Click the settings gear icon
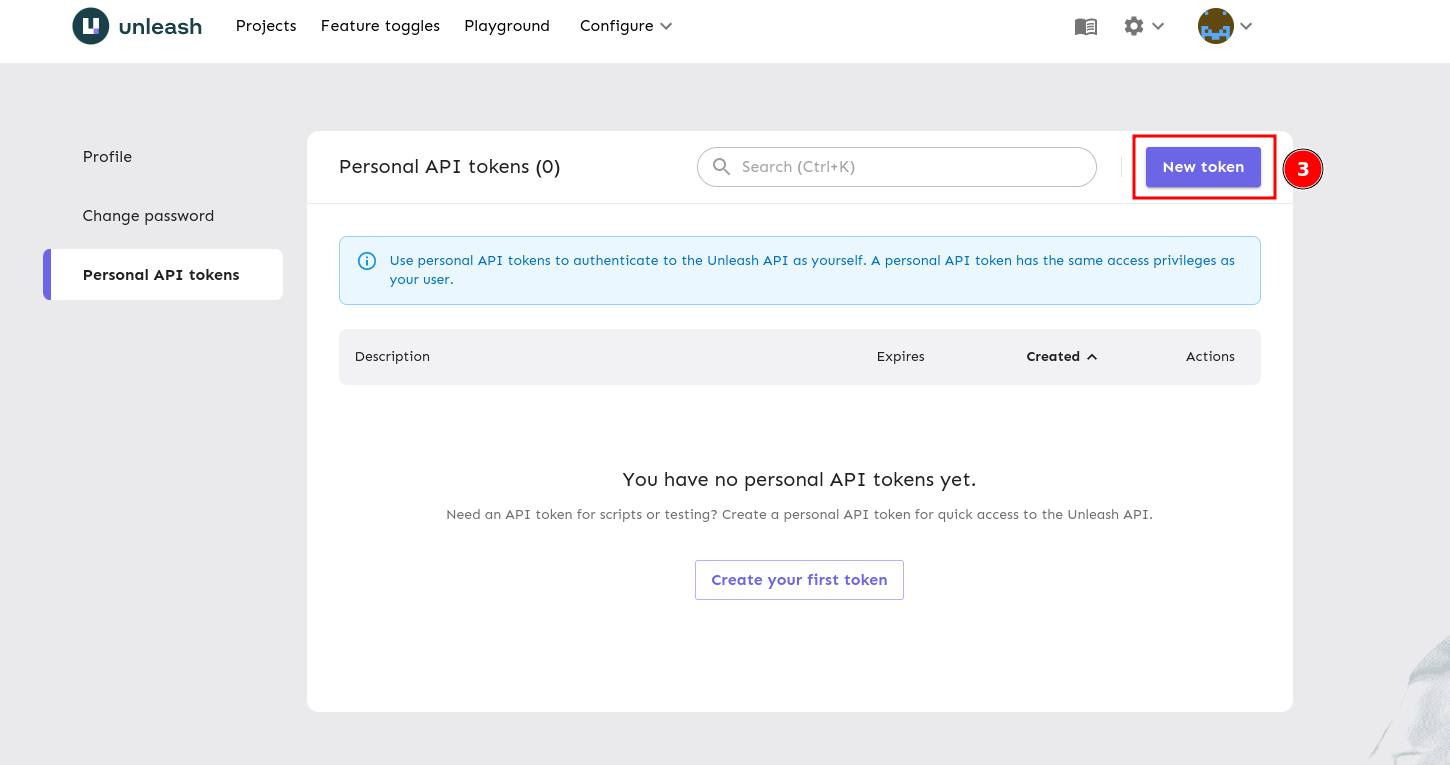Image resolution: width=1450 pixels, height=765 pixels. pos(1133,26)
